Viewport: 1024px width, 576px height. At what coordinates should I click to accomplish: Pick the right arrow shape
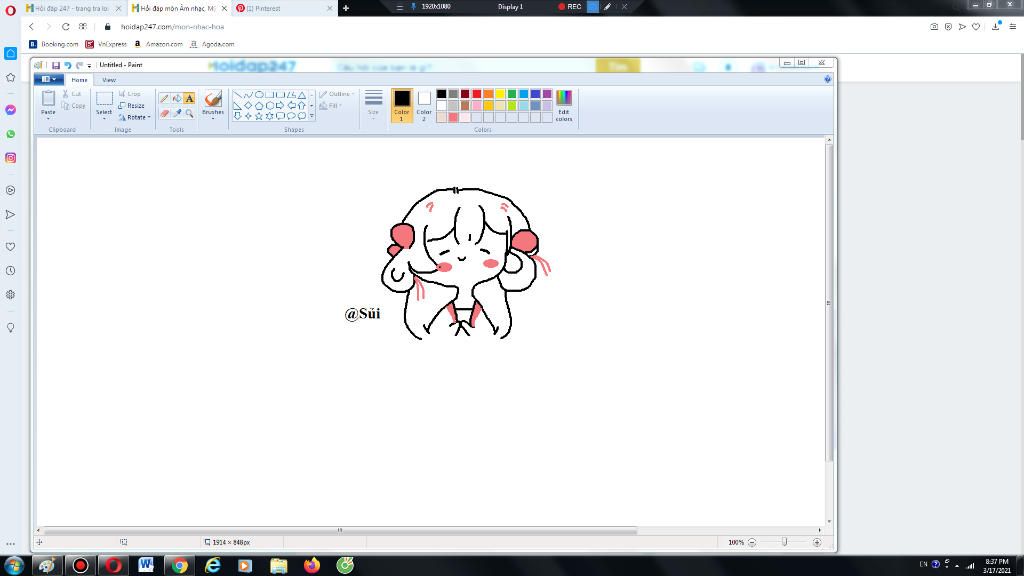pyautogui.click(x=280, y=105)
